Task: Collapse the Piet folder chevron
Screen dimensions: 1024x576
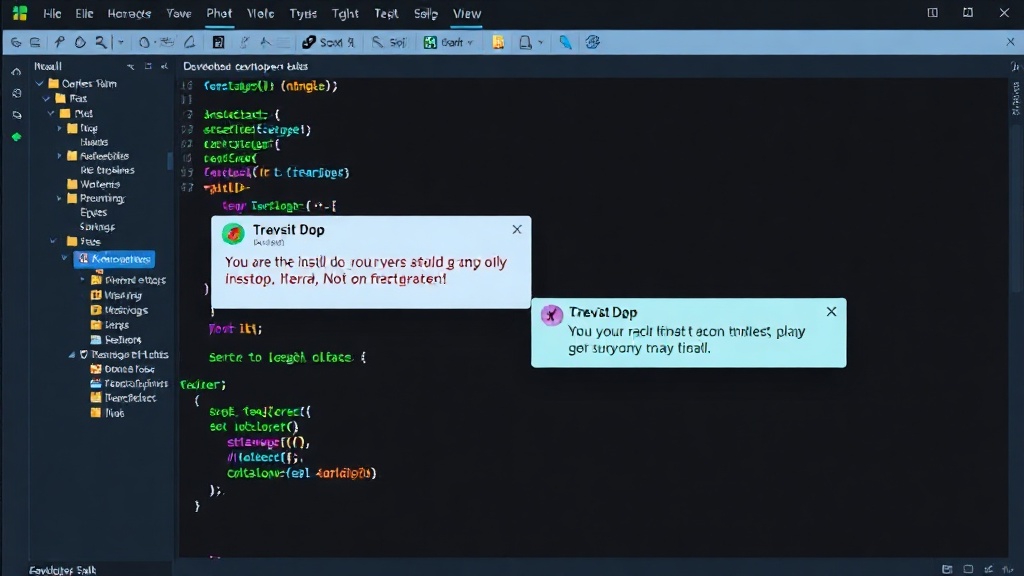Action: point(52,114)
